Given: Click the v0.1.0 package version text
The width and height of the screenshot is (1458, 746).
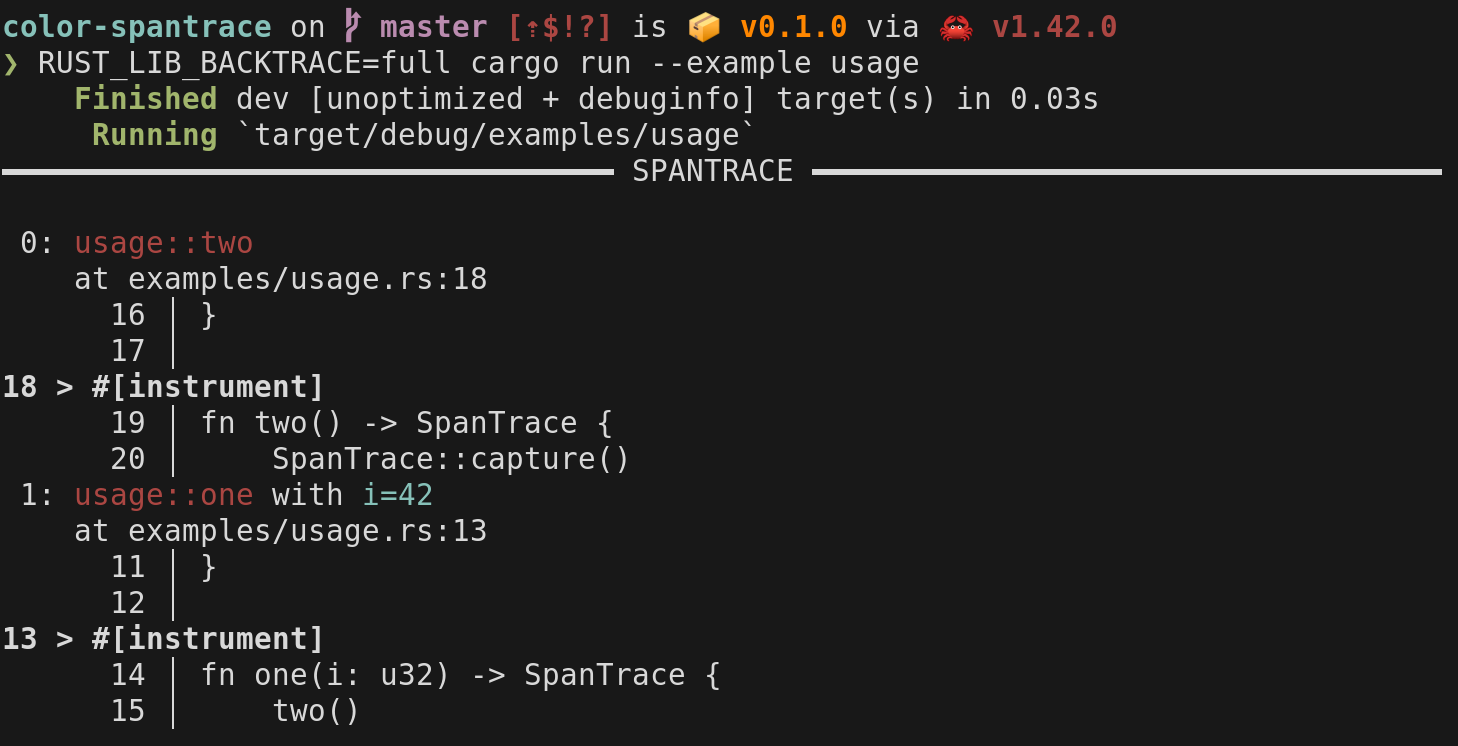Looking at the screenshot, I should pos(794,27).
